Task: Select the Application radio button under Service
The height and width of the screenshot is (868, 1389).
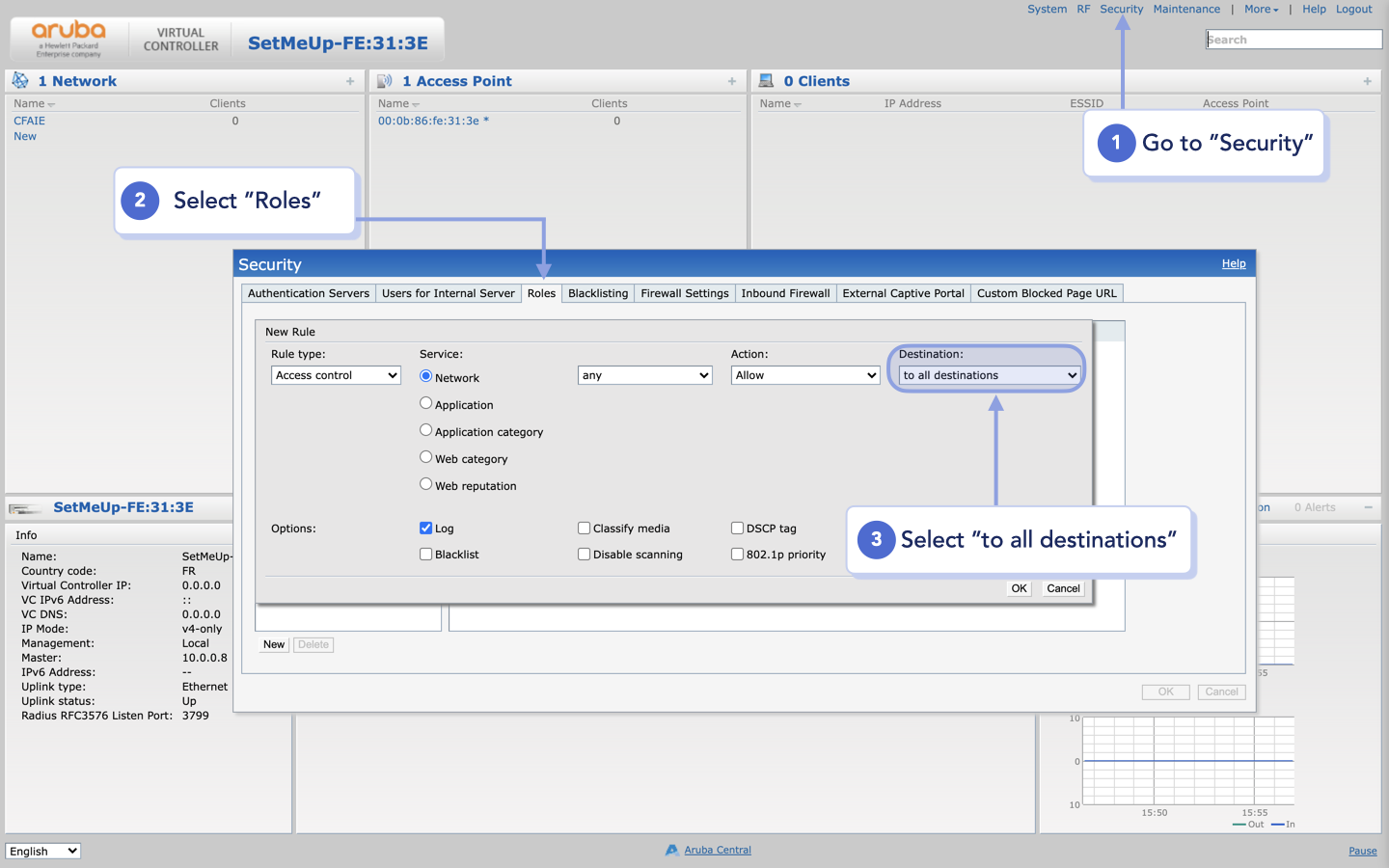Action: [425, 403]
